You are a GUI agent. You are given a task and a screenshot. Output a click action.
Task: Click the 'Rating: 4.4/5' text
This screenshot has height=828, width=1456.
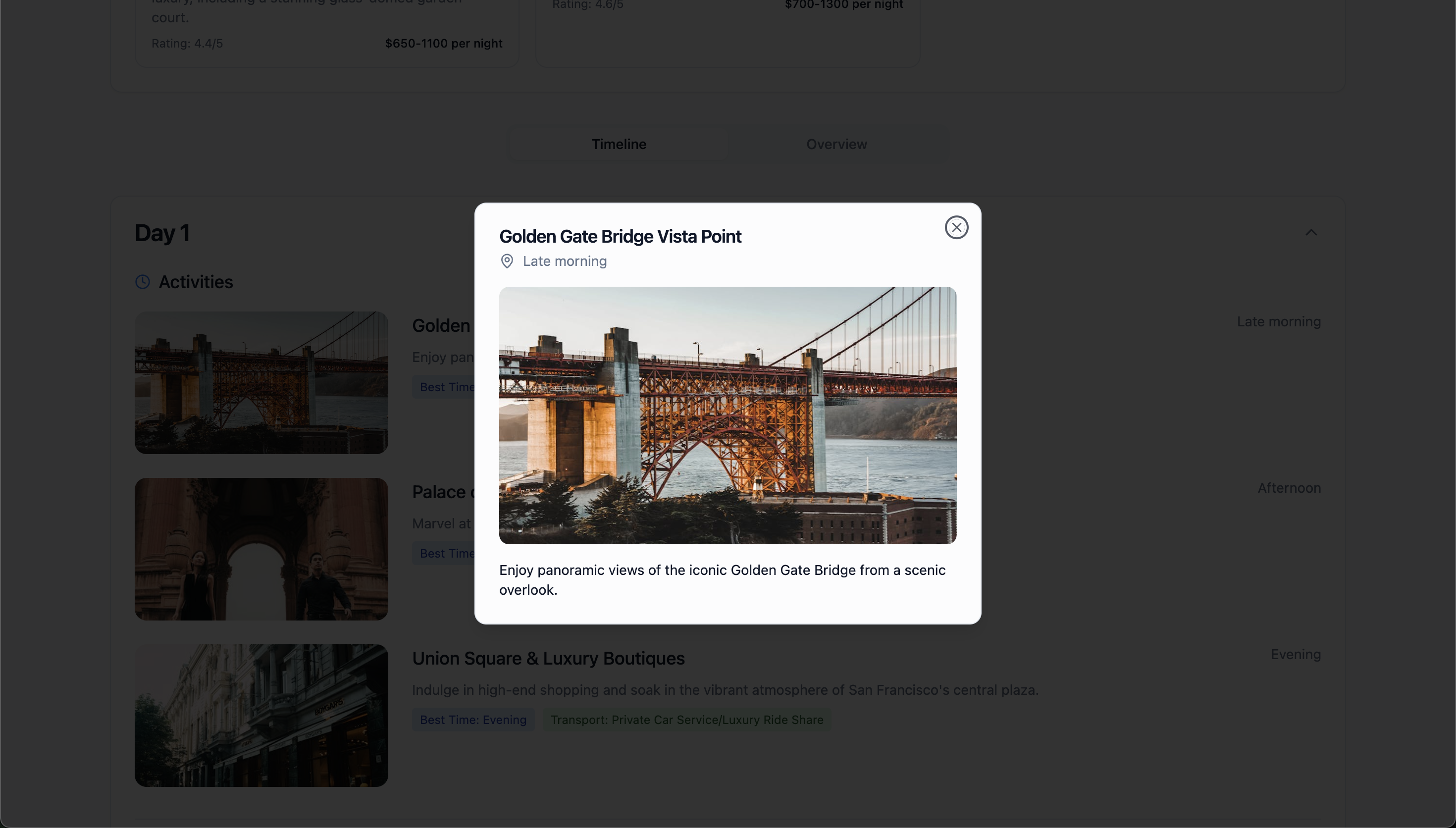point(187,44)
